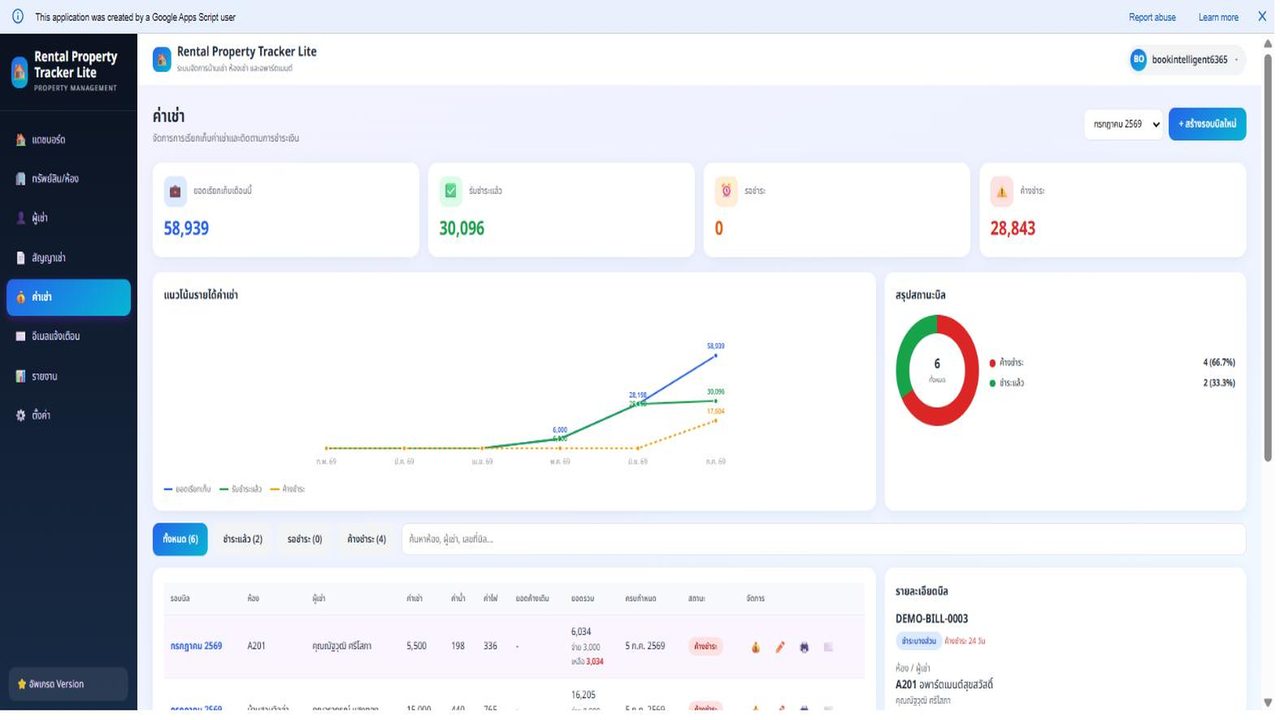The height and width of the screenshot is (720, 1280).
Task: Open the แดชบอร์ด dashboard house icon
Action: [x=21, y=140]
